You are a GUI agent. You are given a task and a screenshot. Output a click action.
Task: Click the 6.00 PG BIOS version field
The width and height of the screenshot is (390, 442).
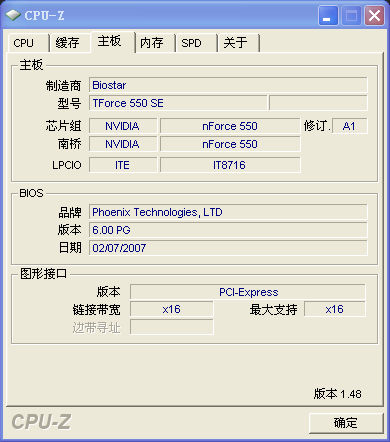coord(228,230)
